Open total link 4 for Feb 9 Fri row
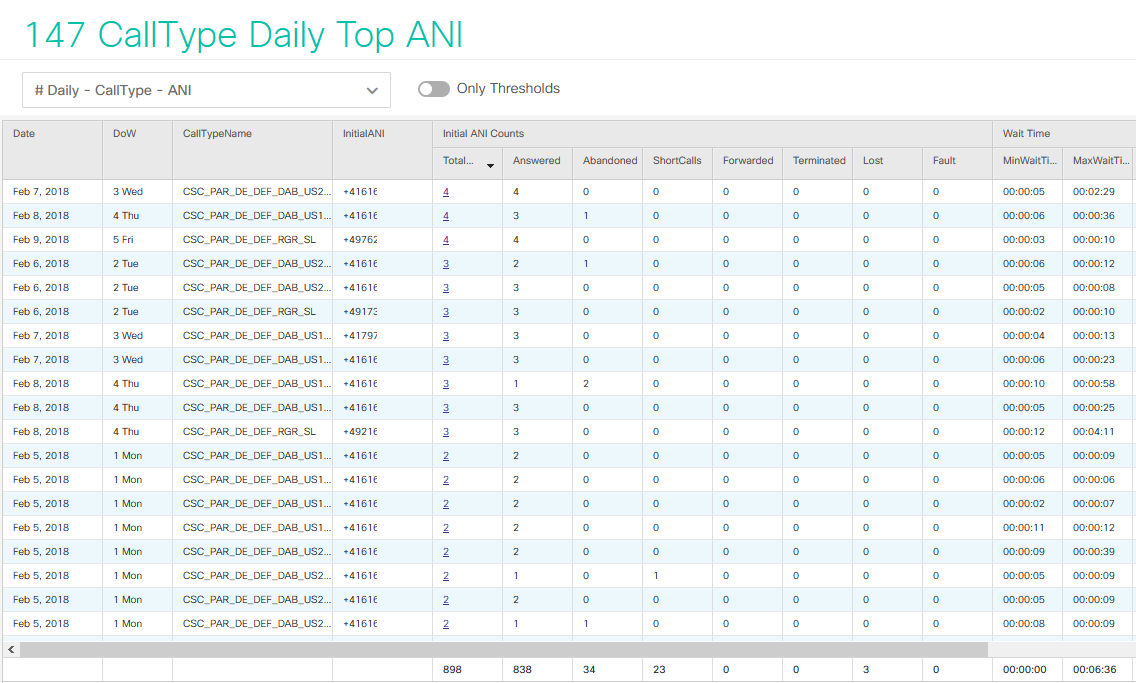The width and height of the screenshot is (1136, 683). pos(446,240)
